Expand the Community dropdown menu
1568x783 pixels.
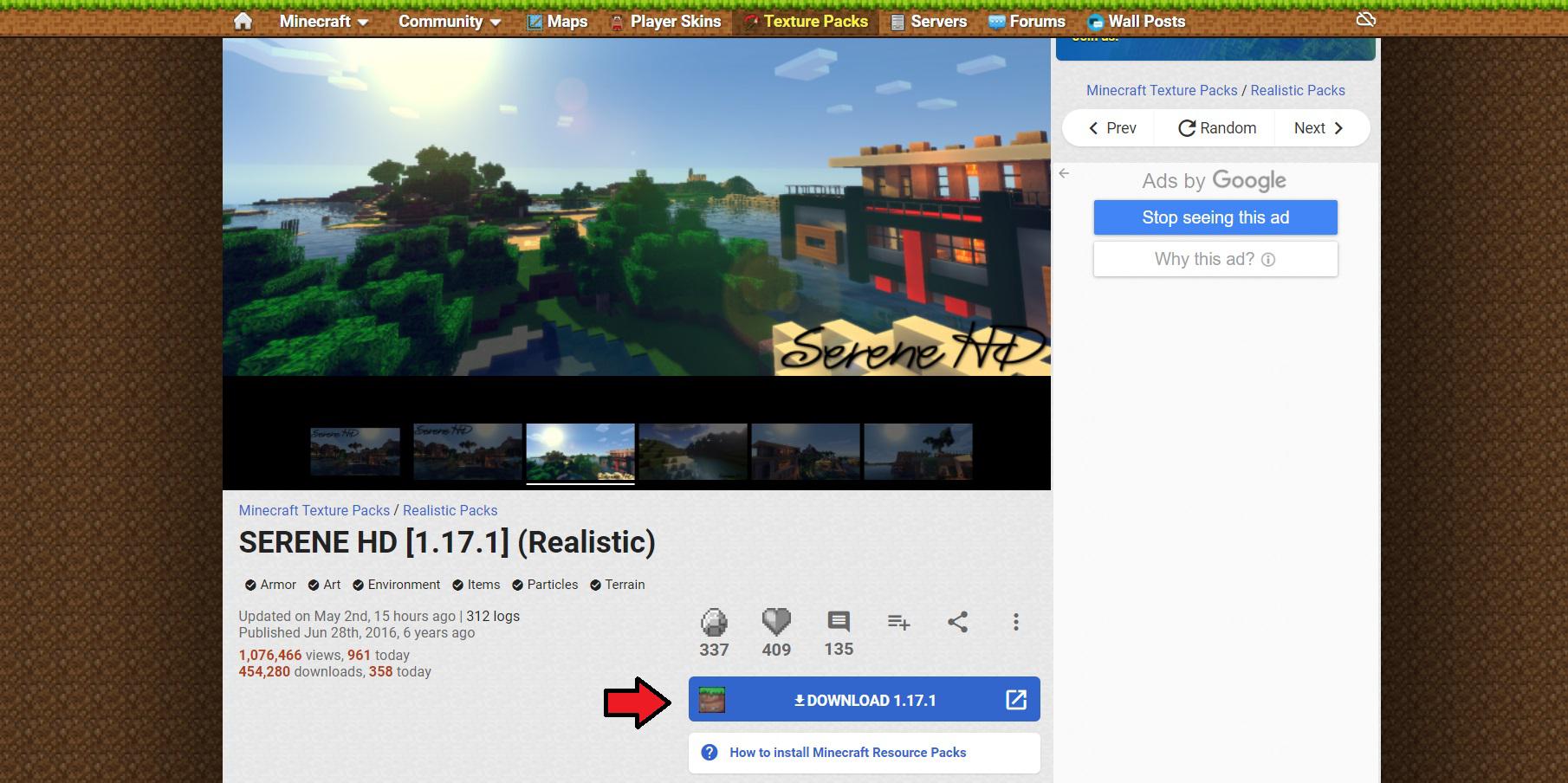pyautogui.click(x=450, y=22)
